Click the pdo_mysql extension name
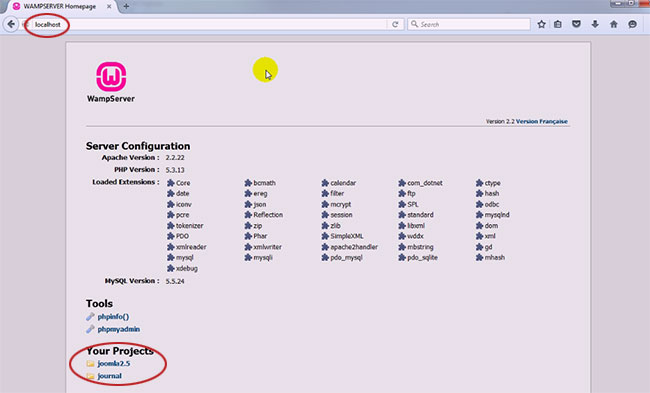This screenshot has height=393, width=650. point(347,257)
